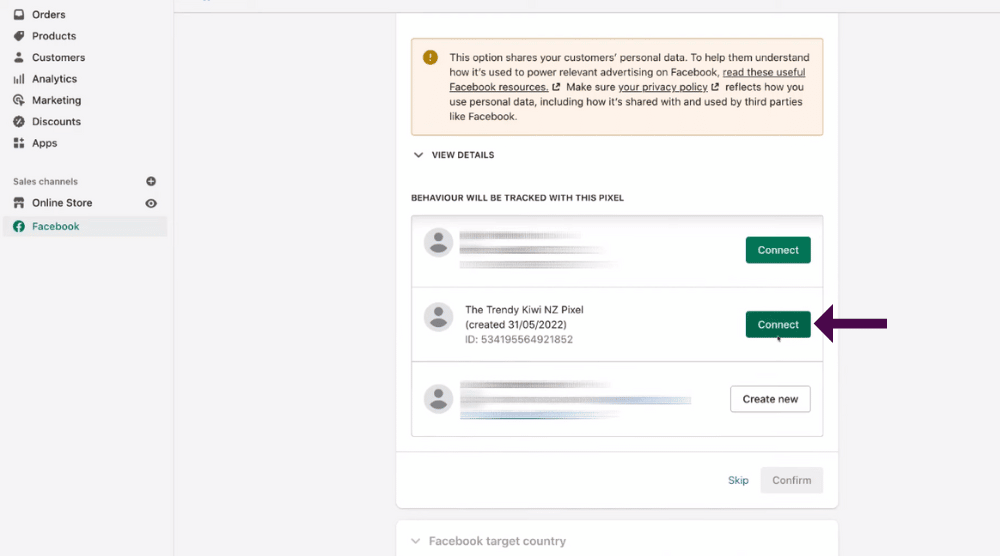1000x556 pixels.
Task: Click the Online Store shop icon
Action: point(19,203)
